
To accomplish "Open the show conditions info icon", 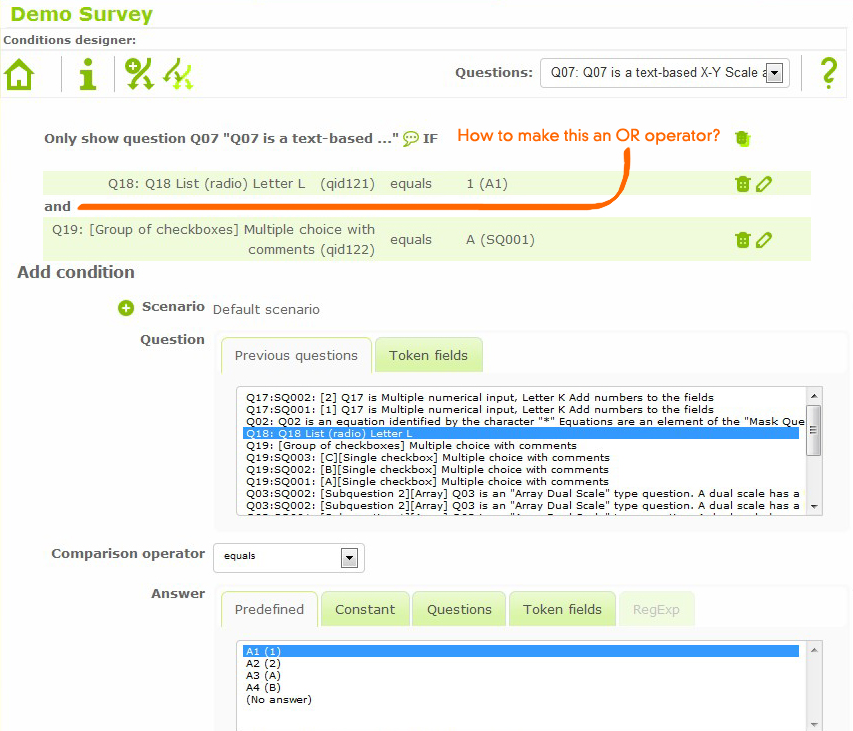I will coord(89,74).
